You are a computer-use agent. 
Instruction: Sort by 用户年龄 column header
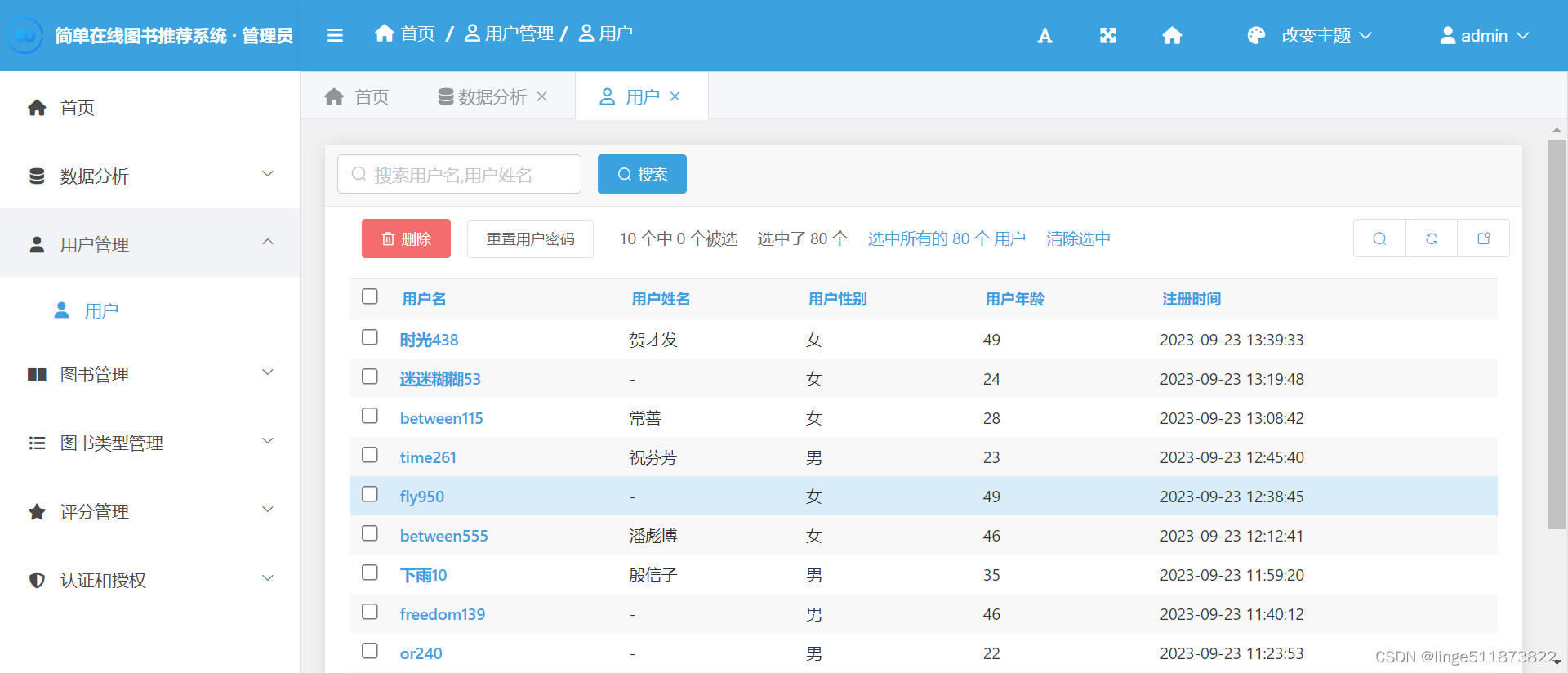pyautogui.click(x=1014, y=299)
